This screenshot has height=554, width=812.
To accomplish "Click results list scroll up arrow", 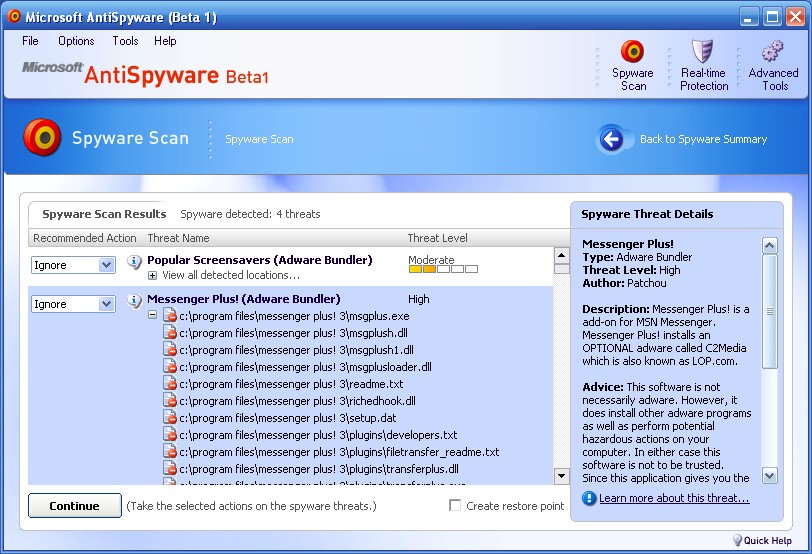I will (561, 255).
